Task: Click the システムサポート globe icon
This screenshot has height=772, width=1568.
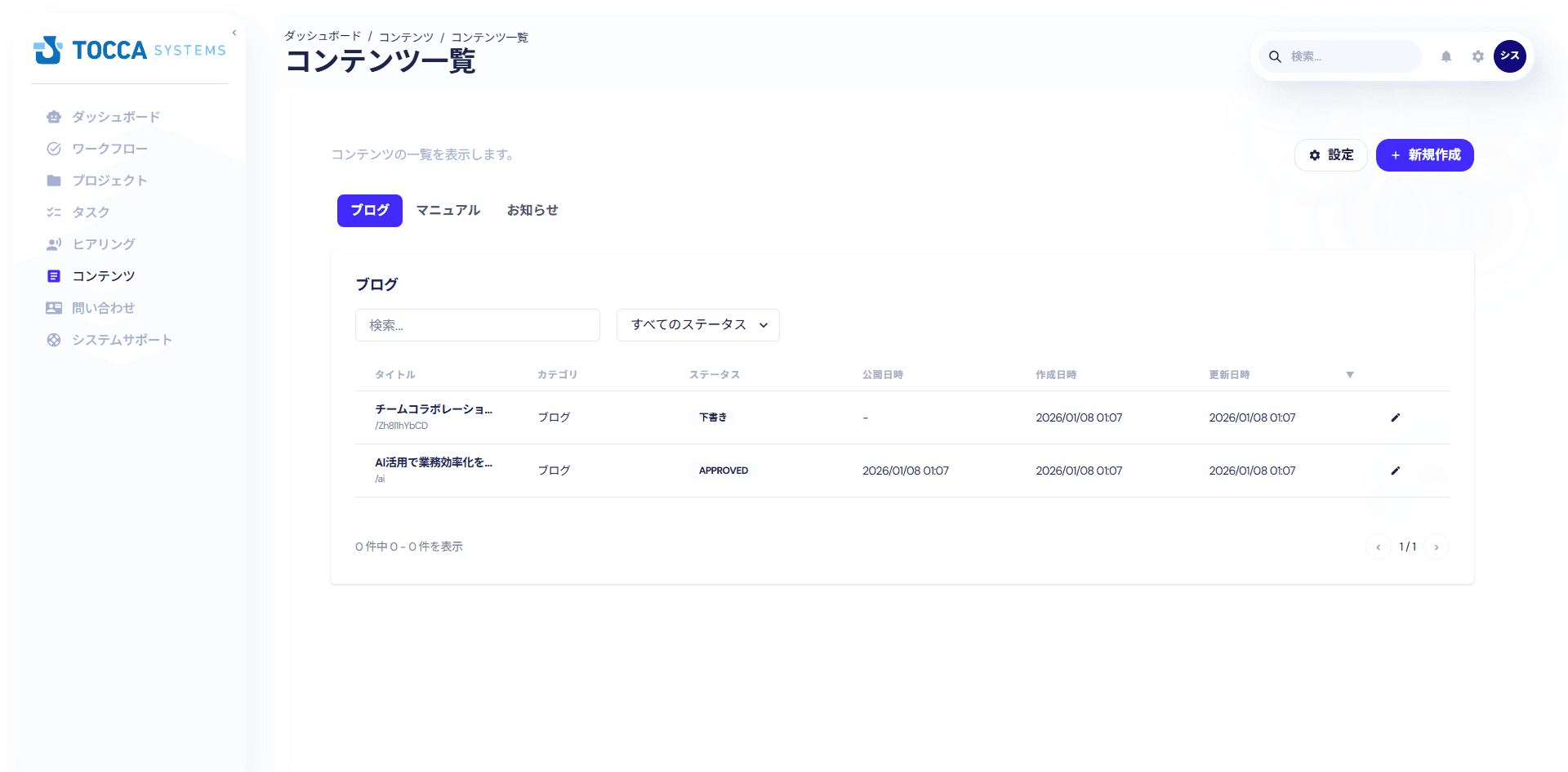Action: [53, 339]
